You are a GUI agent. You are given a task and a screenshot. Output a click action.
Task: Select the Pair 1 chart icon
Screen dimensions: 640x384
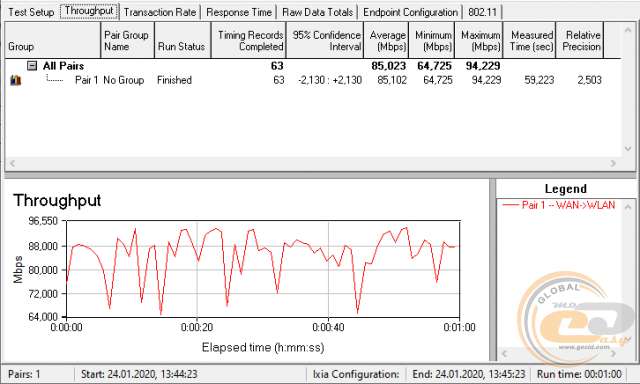pos(16,80)
